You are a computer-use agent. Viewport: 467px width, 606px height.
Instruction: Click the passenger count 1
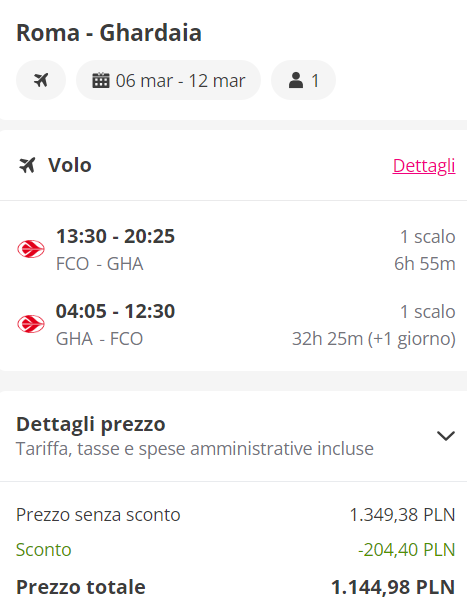[x=315, y=81]
